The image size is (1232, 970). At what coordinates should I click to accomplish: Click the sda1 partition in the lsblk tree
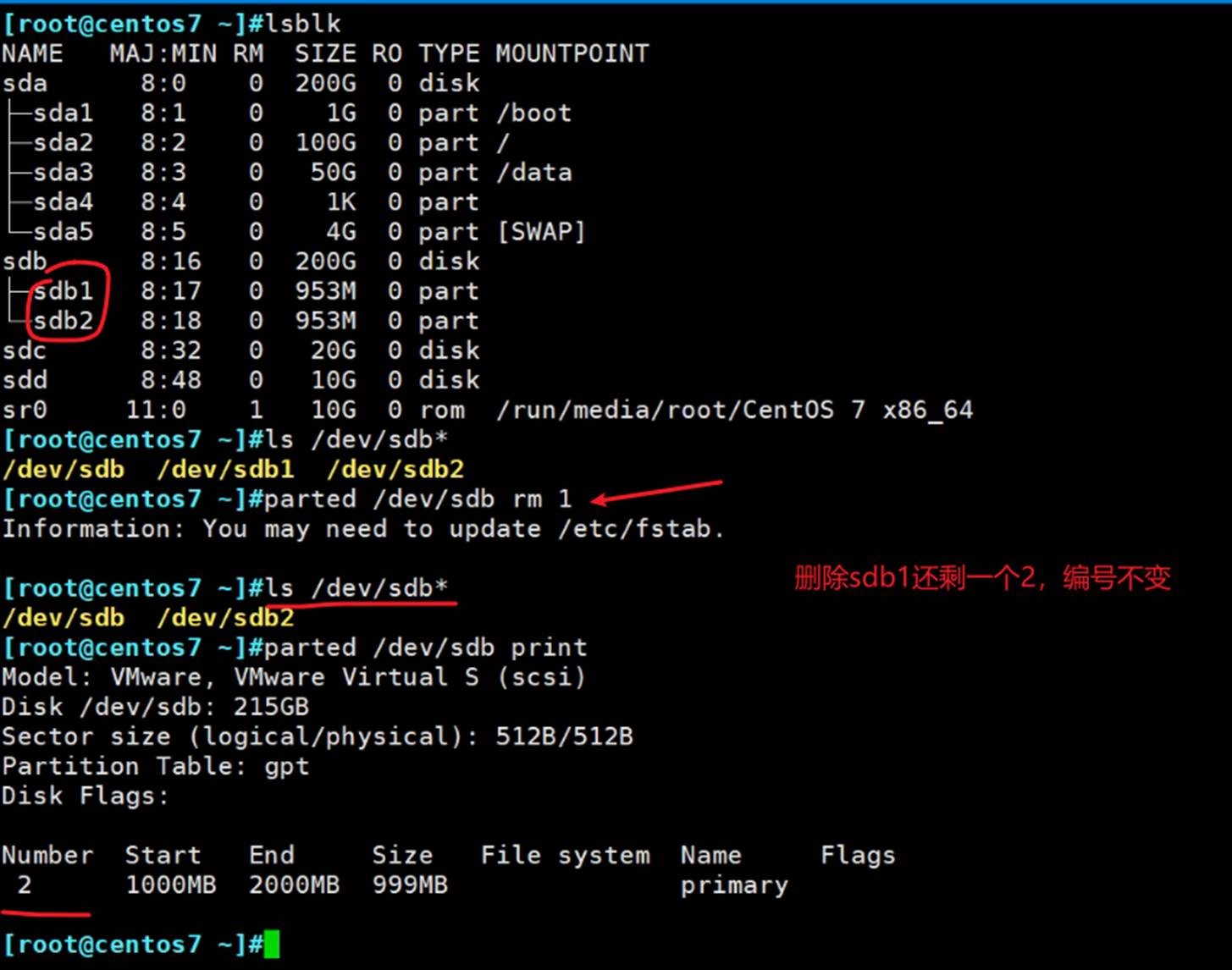point(64,113)
